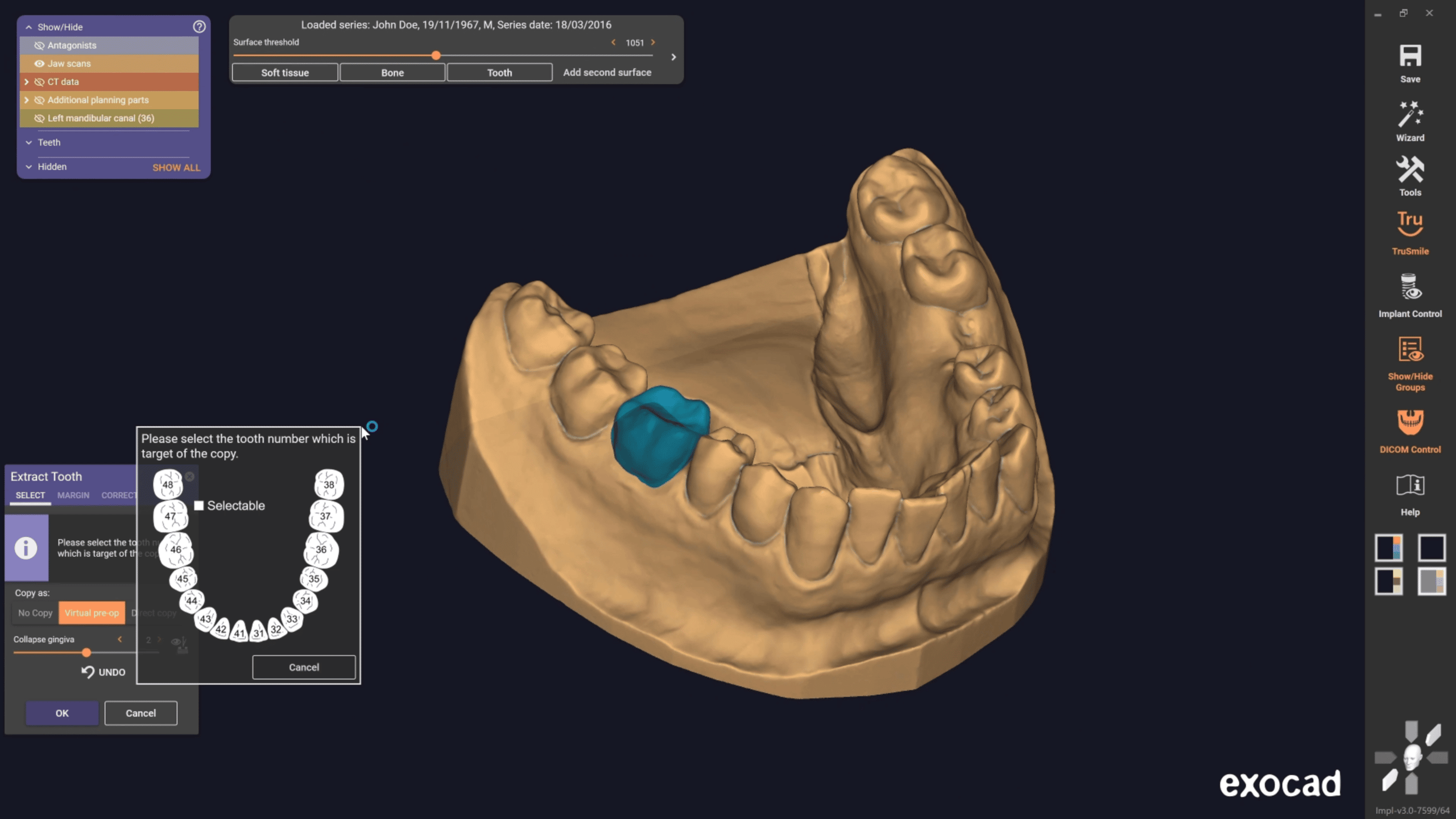This screenshot has height=819, width=1456.
Task: Launch TruSmile rendering
Action: click(x=1410, y=225)
